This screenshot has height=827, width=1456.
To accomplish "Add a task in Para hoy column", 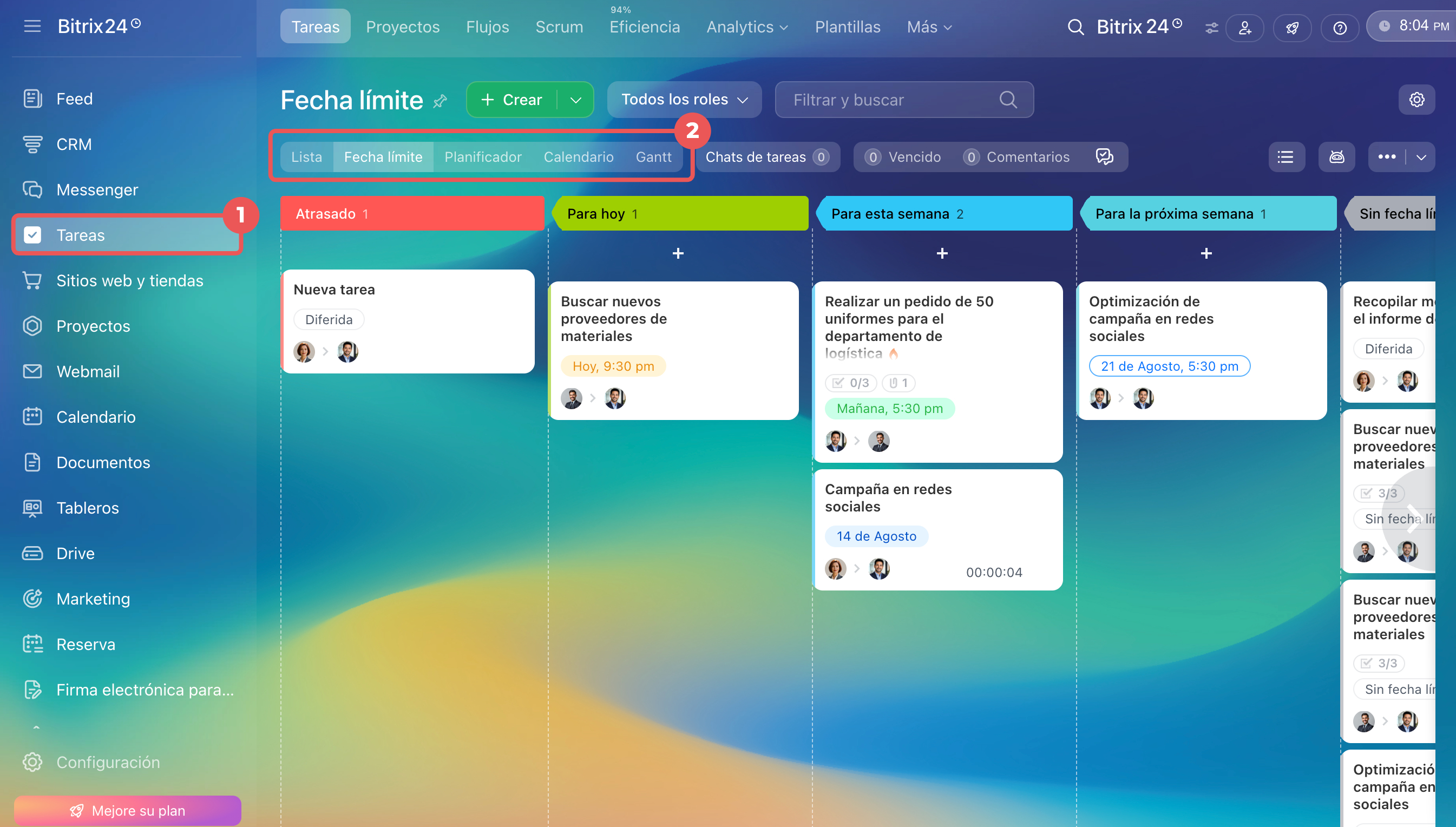I will tap(678, 253).
